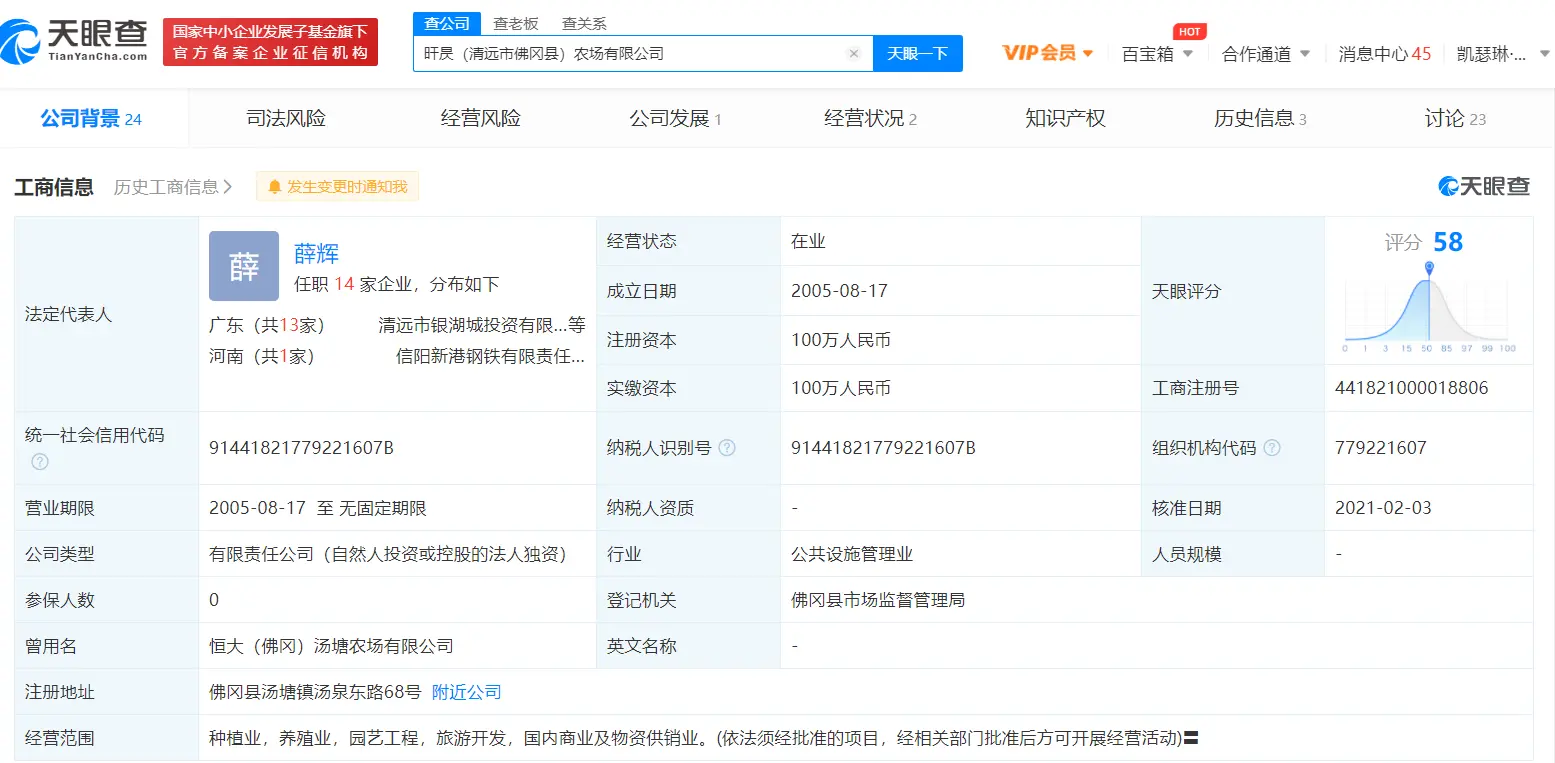Expand the VIP会员 dropdown
This screenshot has width=1555, height=763.
(1048, 53)
